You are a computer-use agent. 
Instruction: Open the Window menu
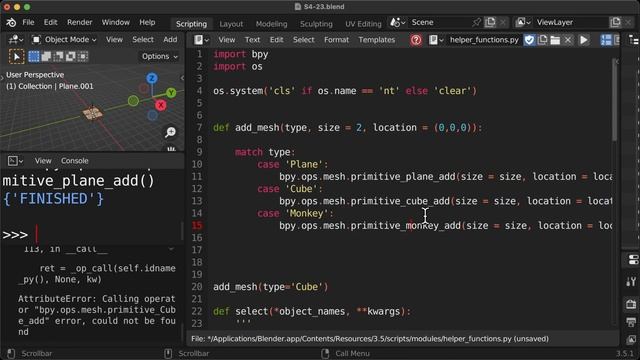tap(116, 22)
